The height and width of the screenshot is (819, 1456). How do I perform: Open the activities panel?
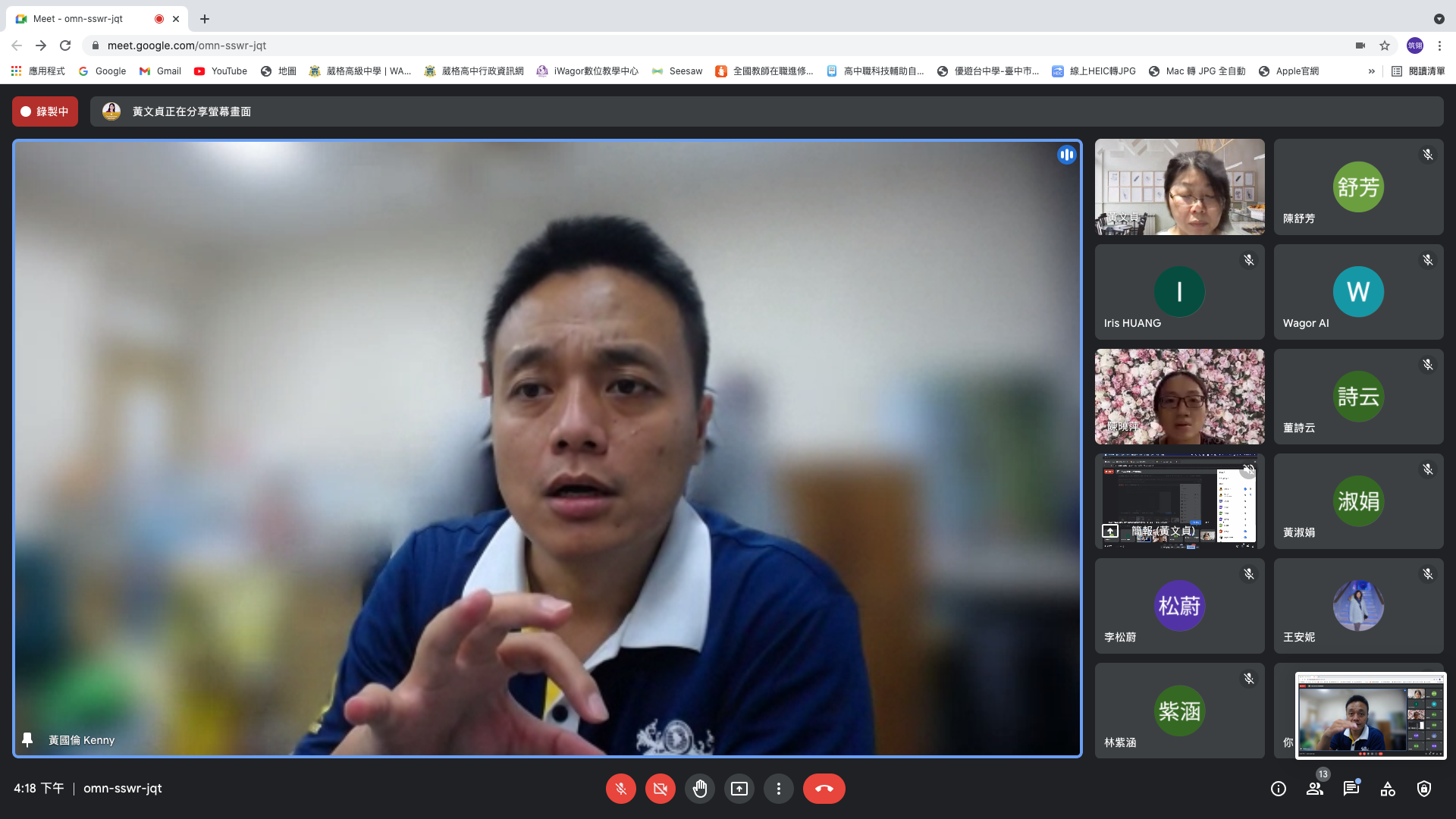[1388, 789]
